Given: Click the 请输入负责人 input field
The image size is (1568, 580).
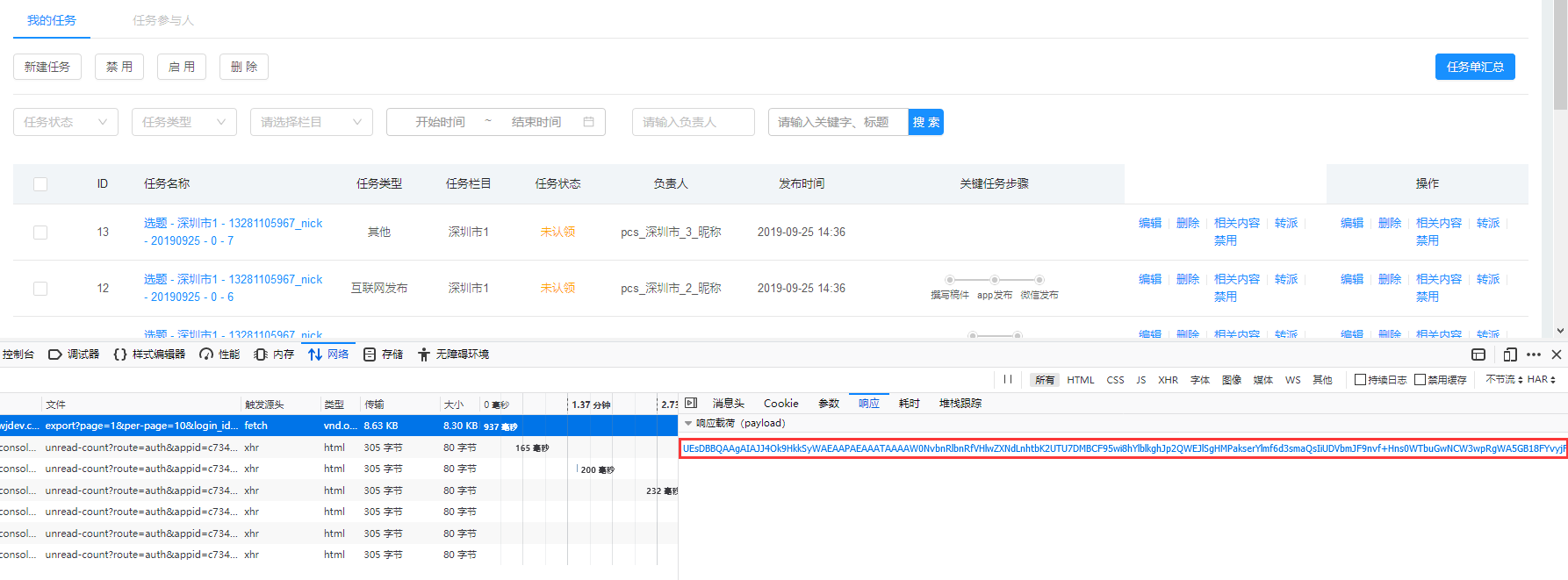Looking at the screenshot, I should coord(694,122).
